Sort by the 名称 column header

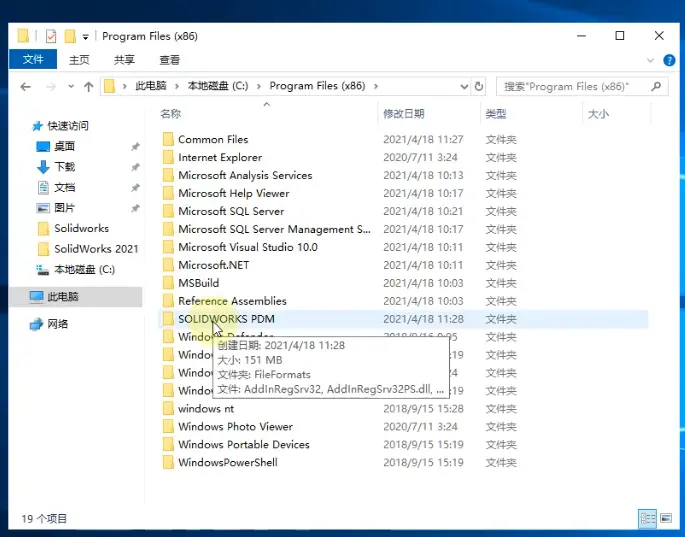pos(170,114)
